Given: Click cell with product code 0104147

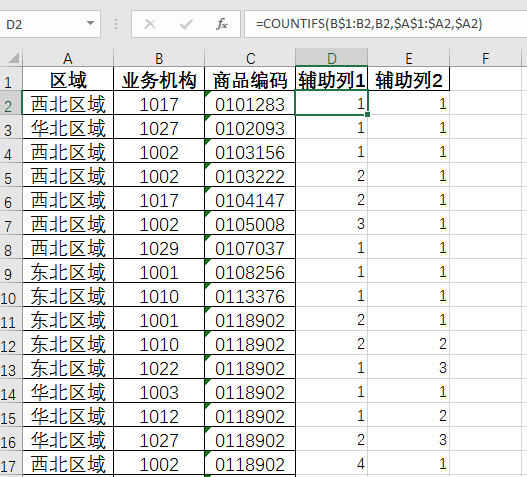Looking at the screenshot, I should (x=250, y=200).
